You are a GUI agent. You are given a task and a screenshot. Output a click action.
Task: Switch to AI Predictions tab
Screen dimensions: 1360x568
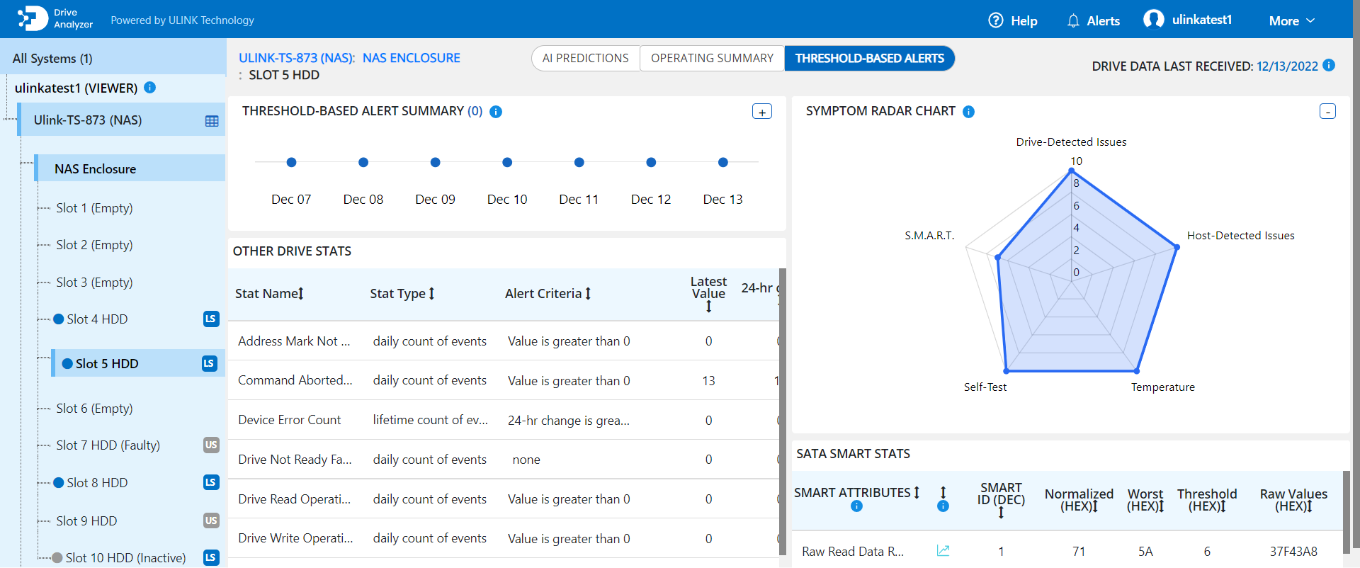tap(585, 58)
